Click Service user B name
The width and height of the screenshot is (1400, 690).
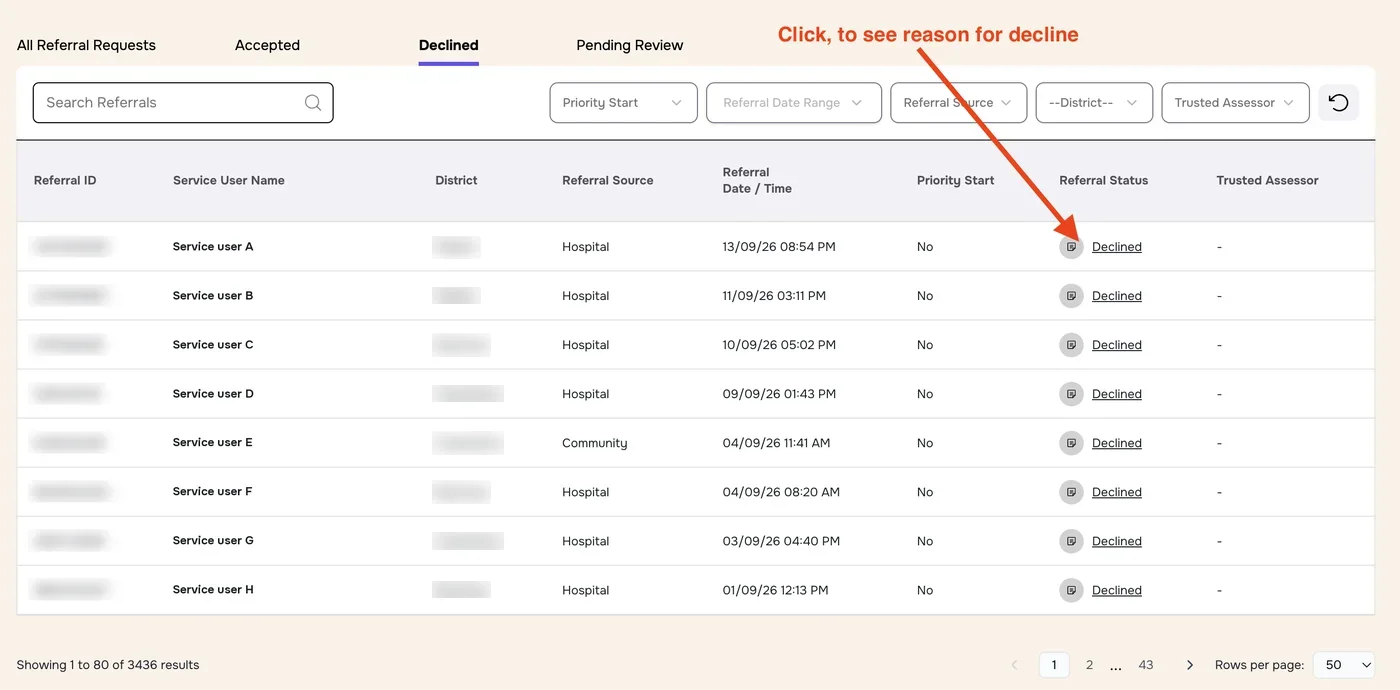(x=213, y=295)
